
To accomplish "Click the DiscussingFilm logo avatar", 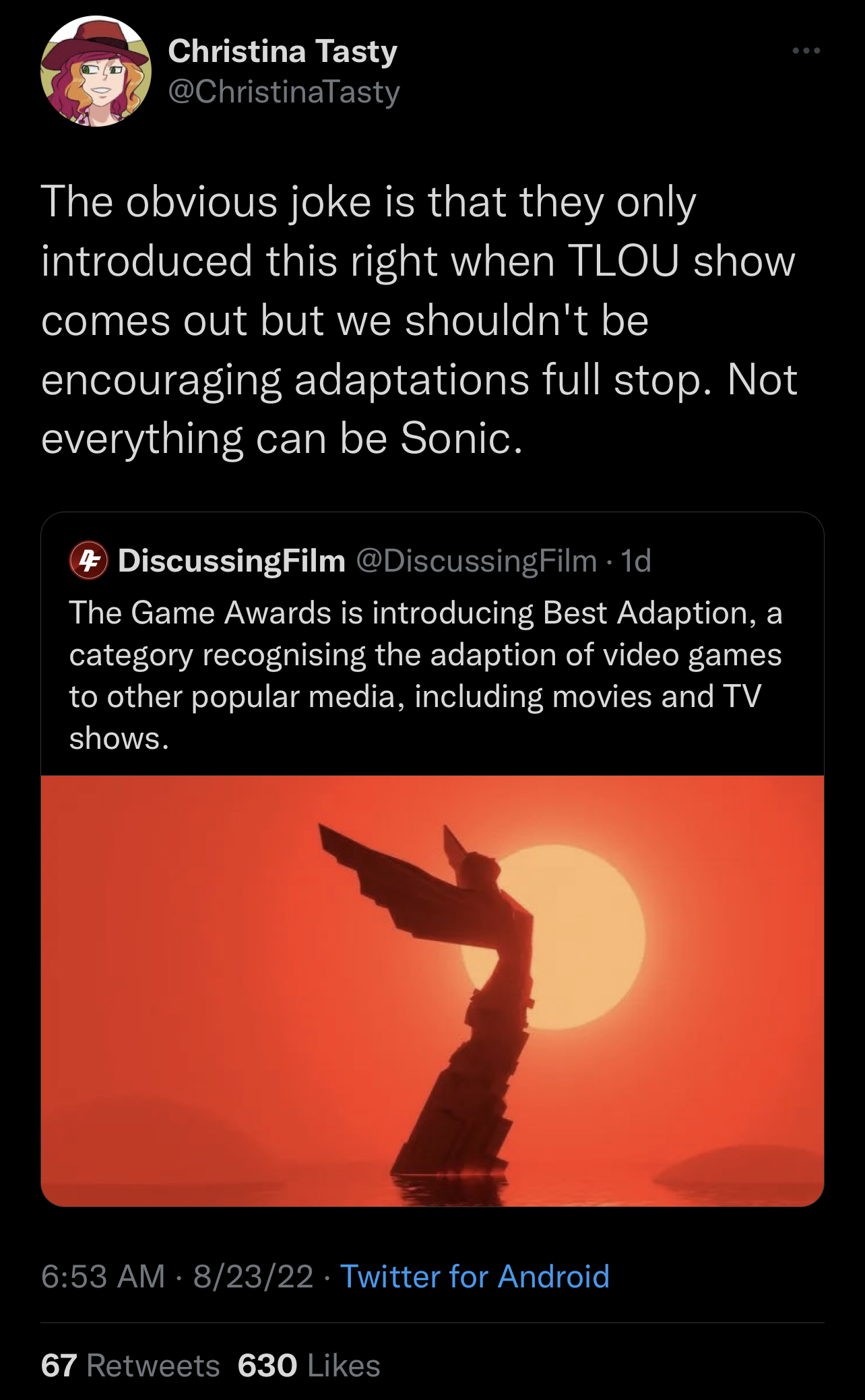I will click(x=88, y=561).
